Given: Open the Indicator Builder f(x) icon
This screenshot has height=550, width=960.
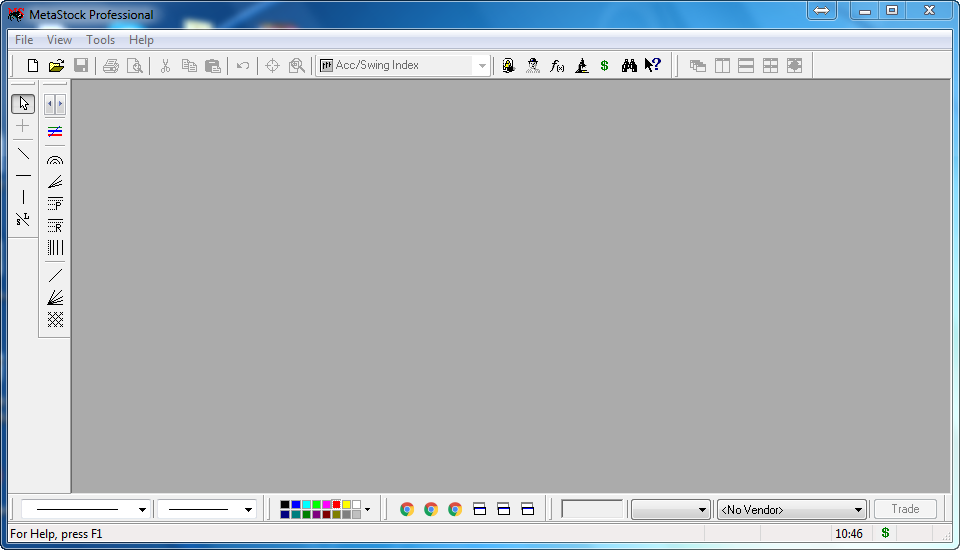Looking at the screenshot, I should [557, 66].
